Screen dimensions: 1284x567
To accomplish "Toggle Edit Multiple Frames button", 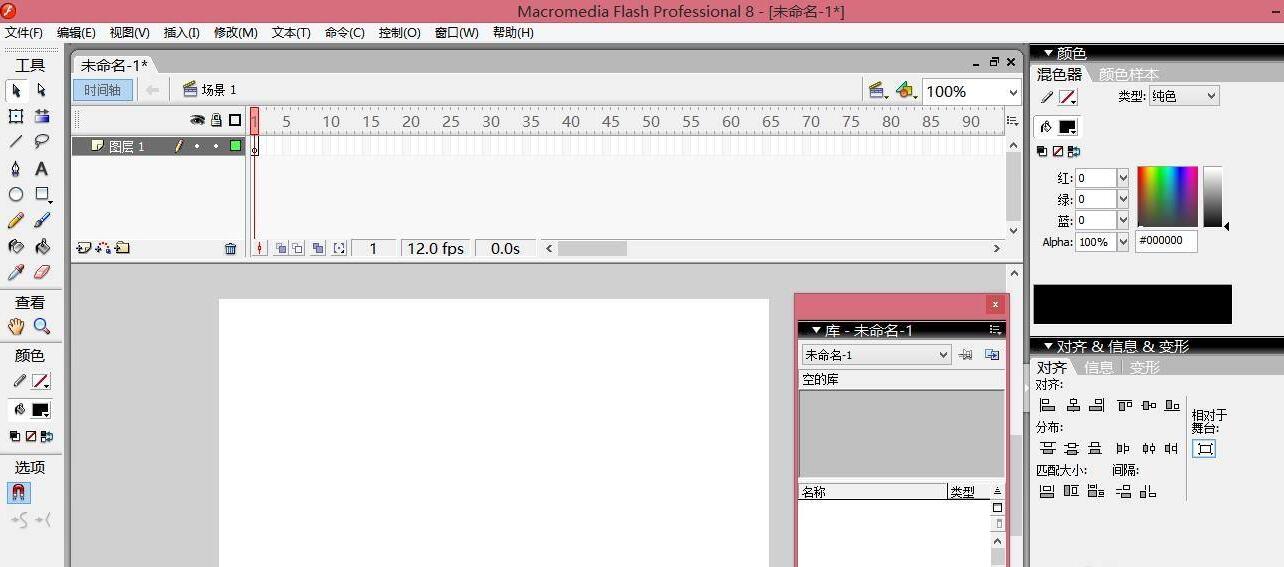I will [318, 248].
